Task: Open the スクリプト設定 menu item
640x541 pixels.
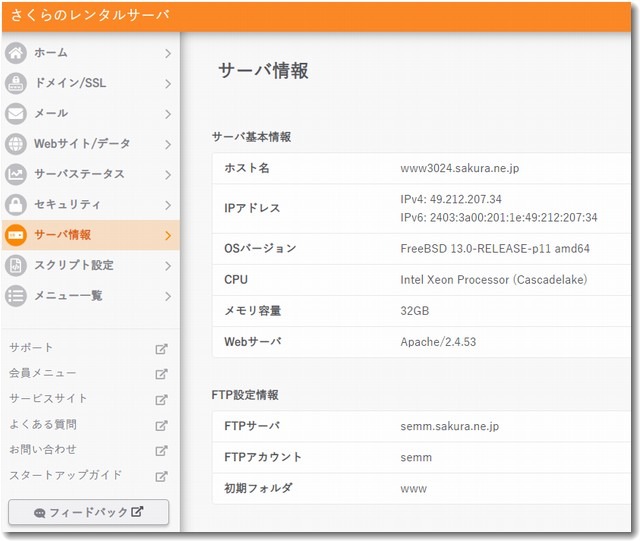Action: [91, 265]
